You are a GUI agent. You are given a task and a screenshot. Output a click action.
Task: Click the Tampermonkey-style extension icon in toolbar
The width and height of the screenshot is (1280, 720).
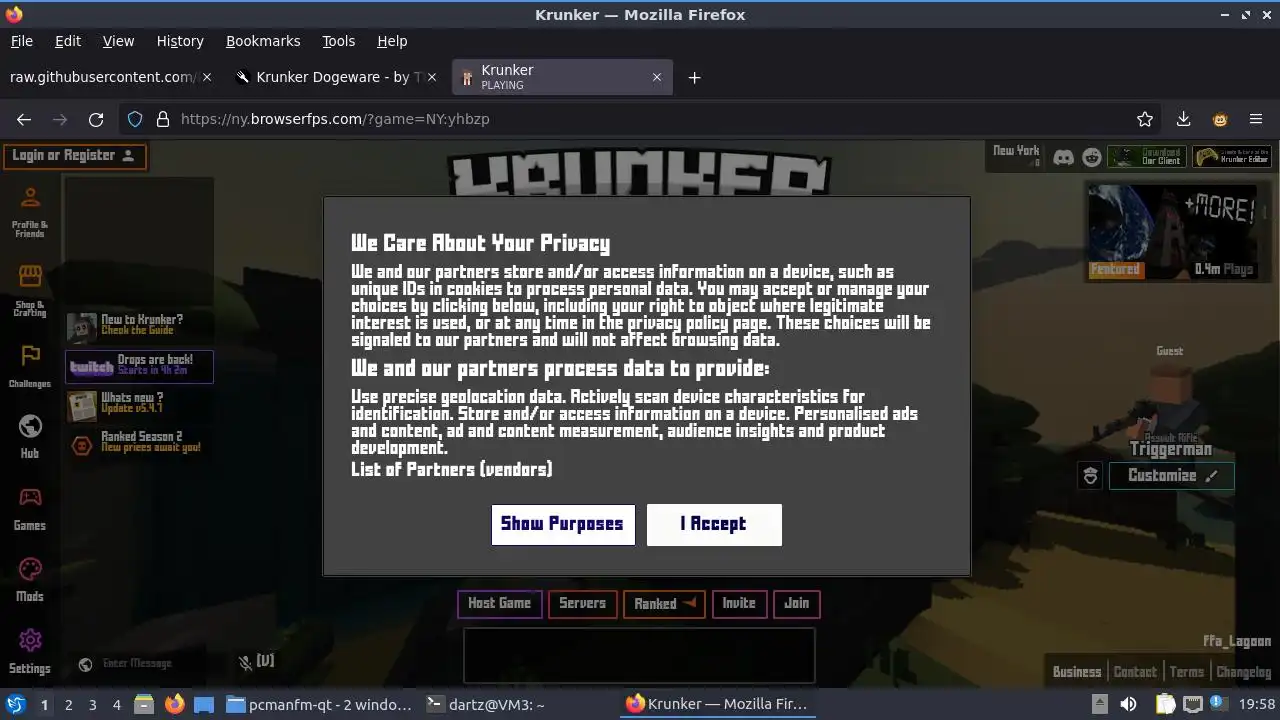(x=1220, y=119)
